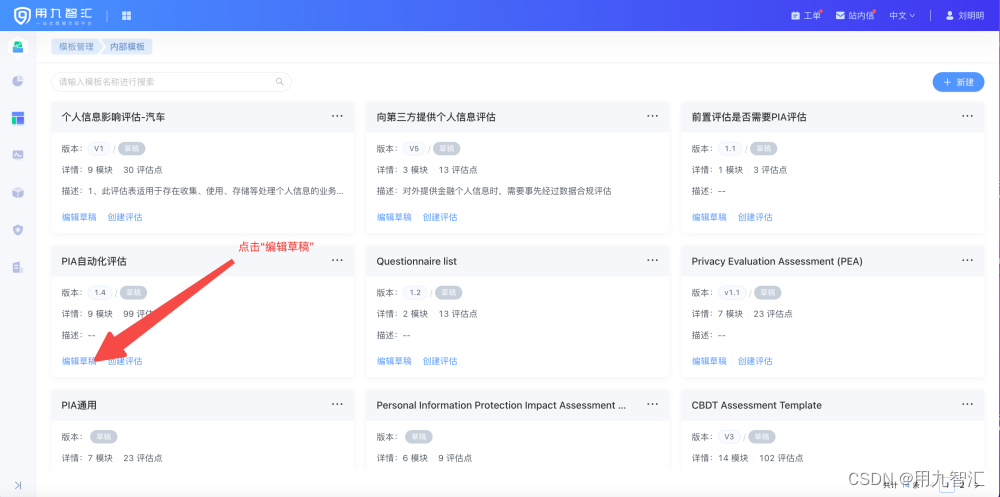Click 草稿 status tag on PIA通用 card
Image resolution: width=1000 pixels, height=497 pixels.
[103, 437]
